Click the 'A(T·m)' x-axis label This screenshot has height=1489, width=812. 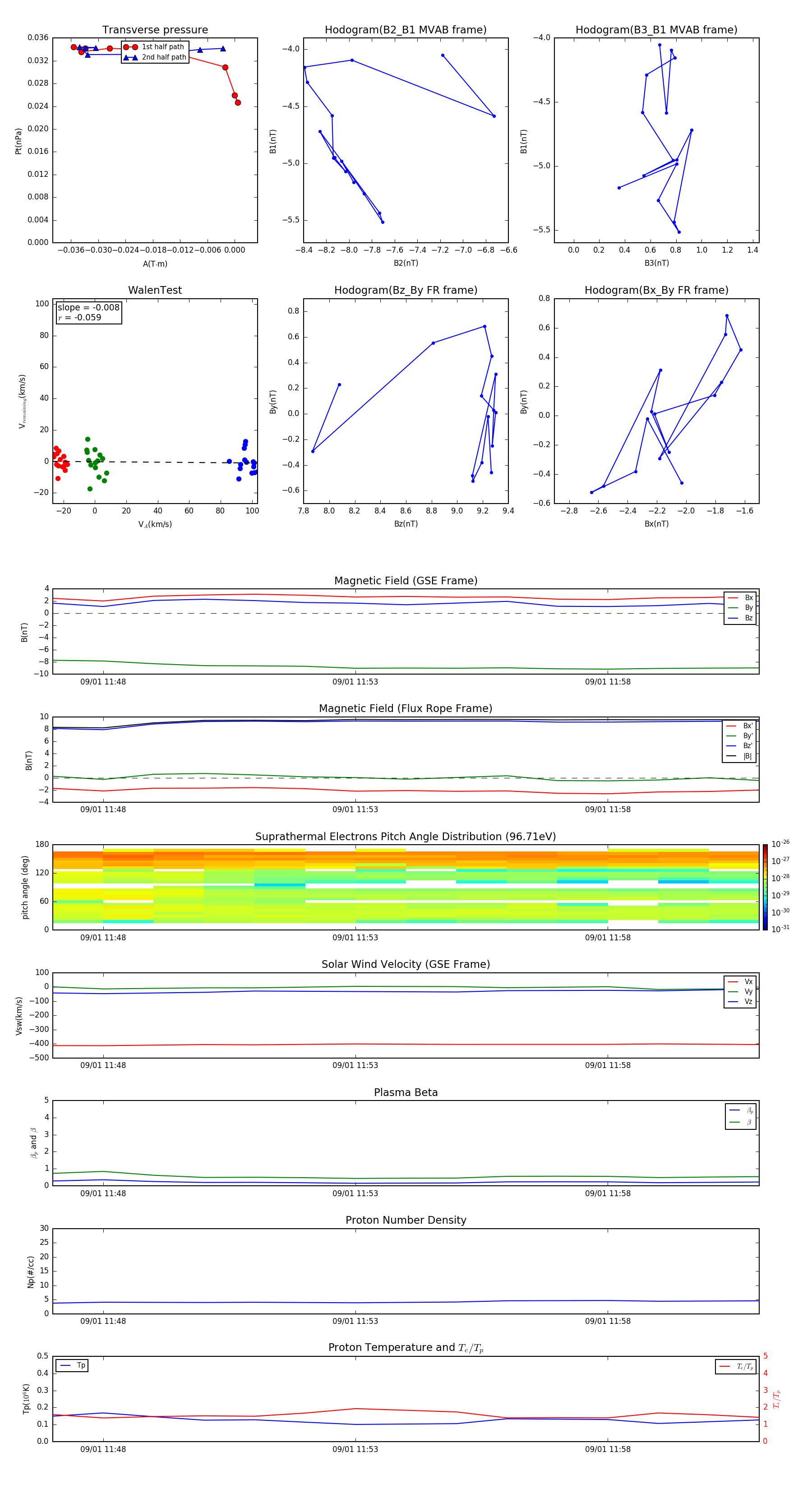155,264
